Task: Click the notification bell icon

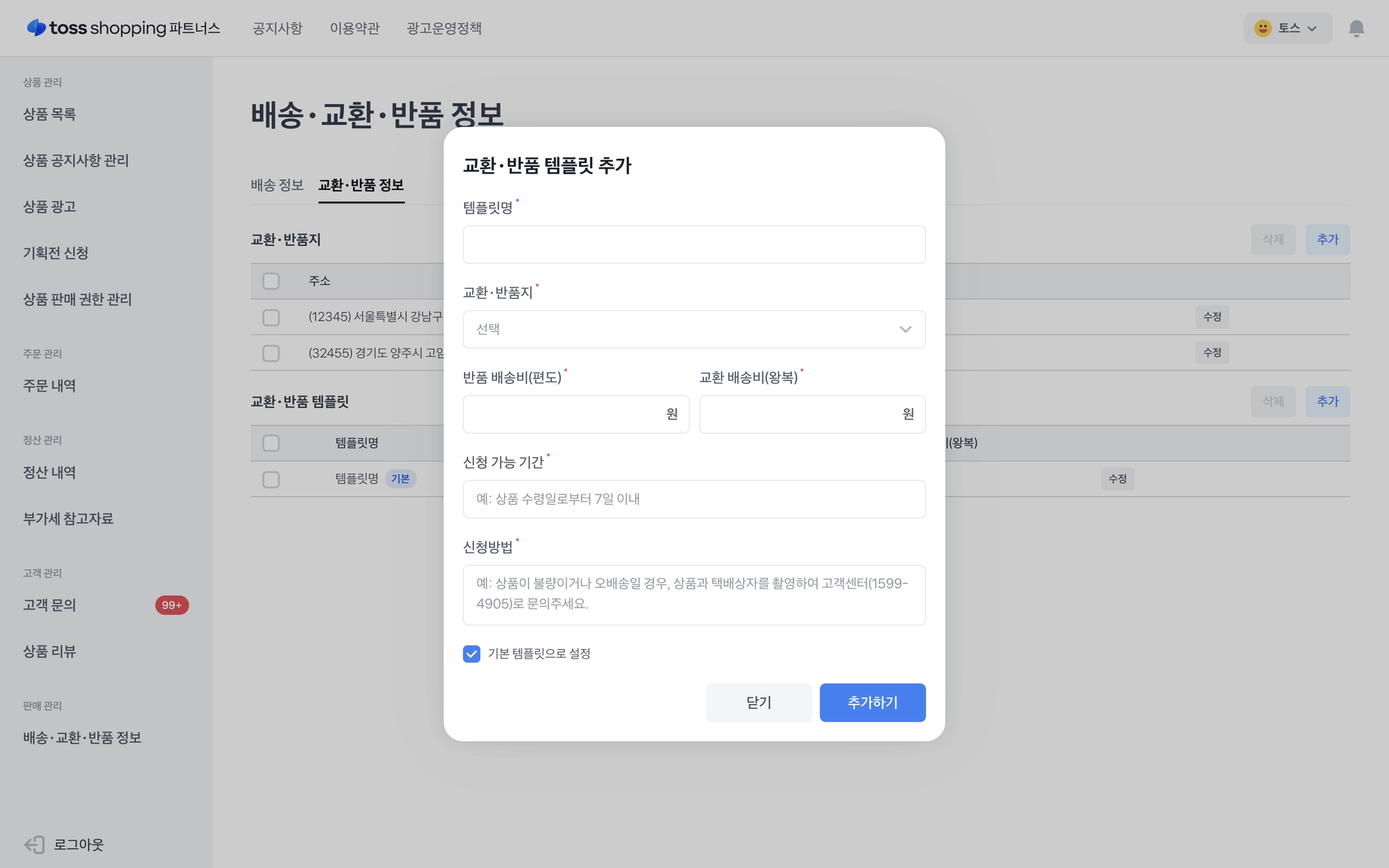Action: tap(1356, 28)
